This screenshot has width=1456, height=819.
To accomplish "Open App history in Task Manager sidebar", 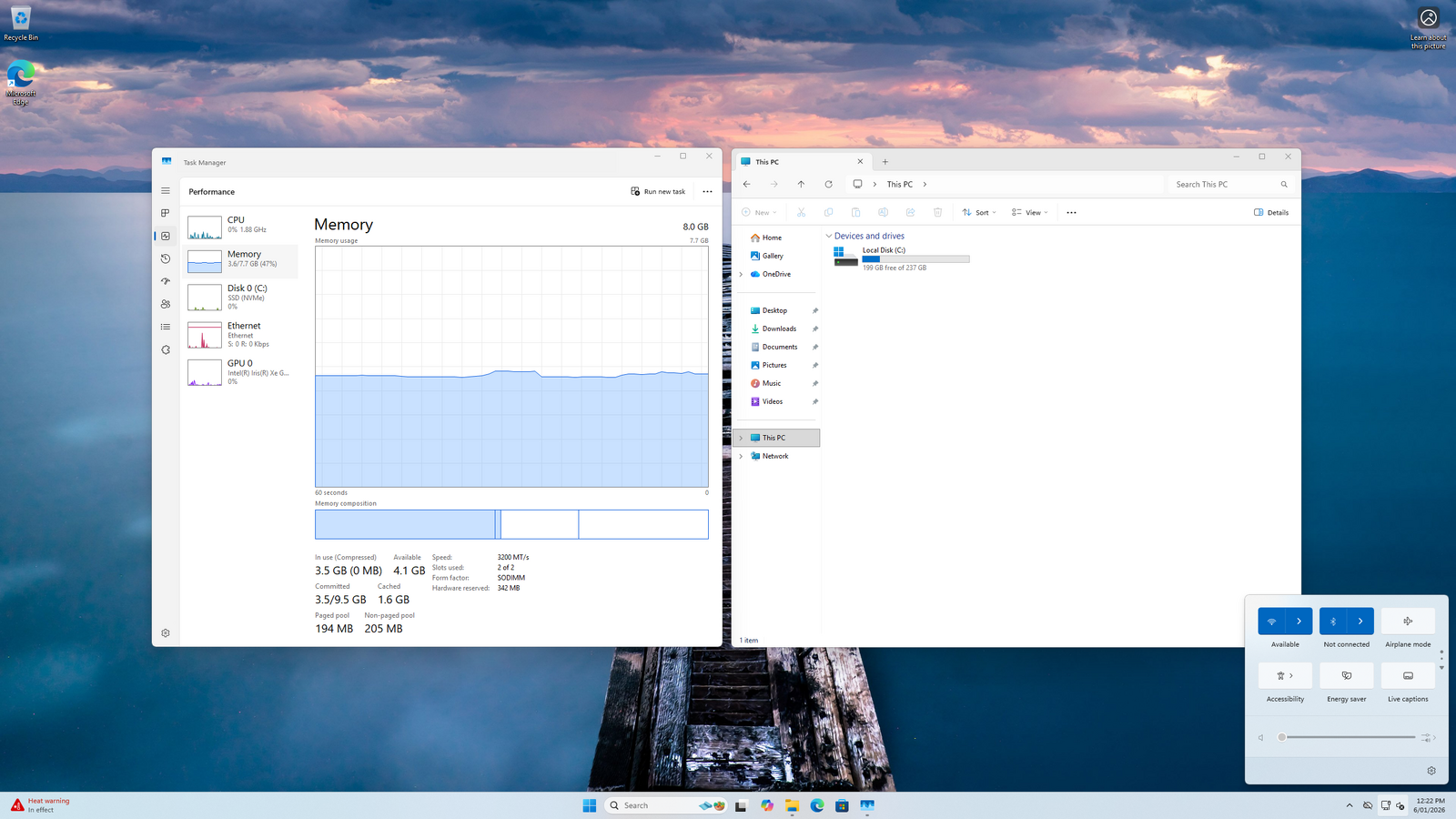I will (166, 258).
